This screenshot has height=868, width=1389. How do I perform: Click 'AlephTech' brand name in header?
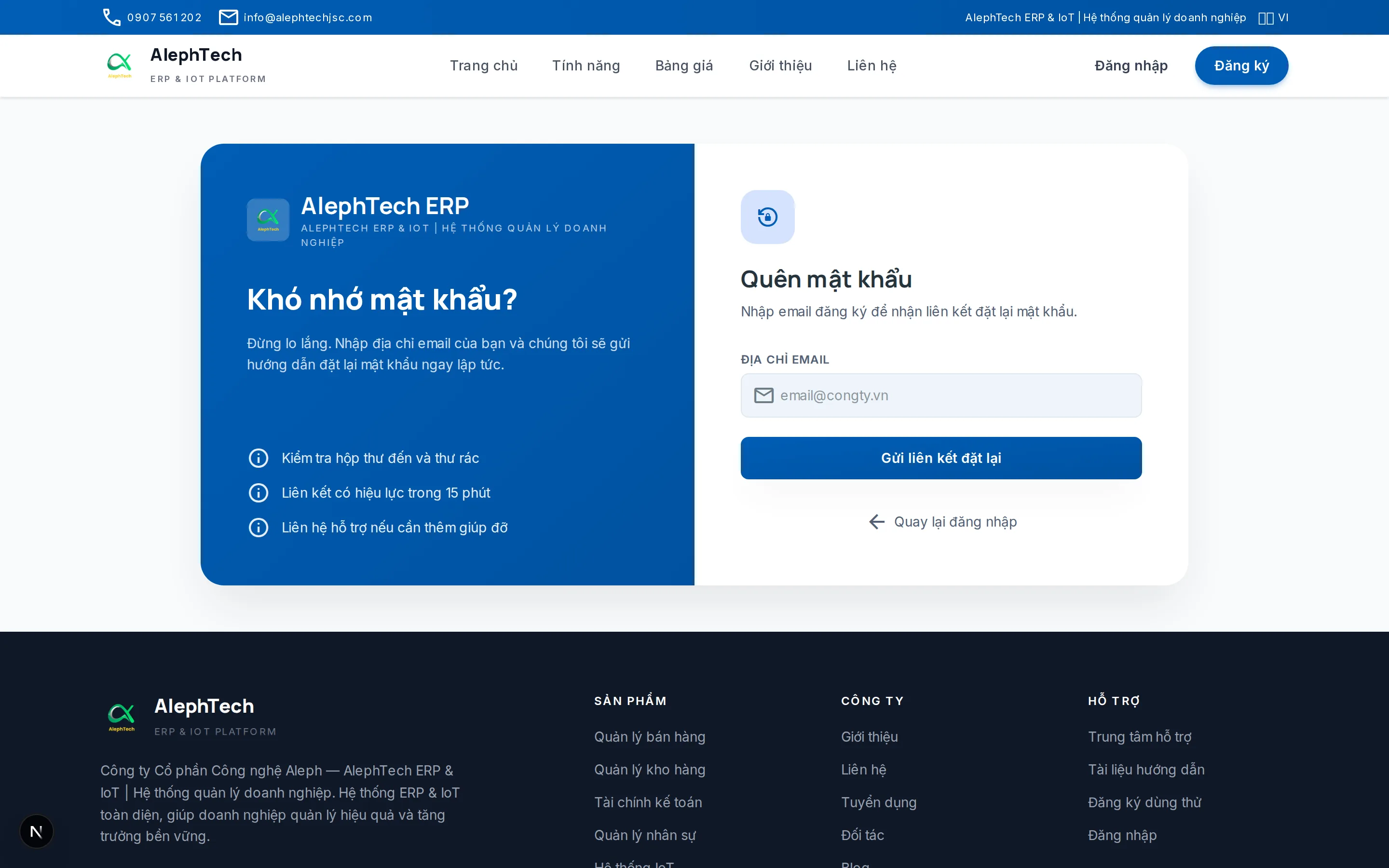[x=196, y=55]
